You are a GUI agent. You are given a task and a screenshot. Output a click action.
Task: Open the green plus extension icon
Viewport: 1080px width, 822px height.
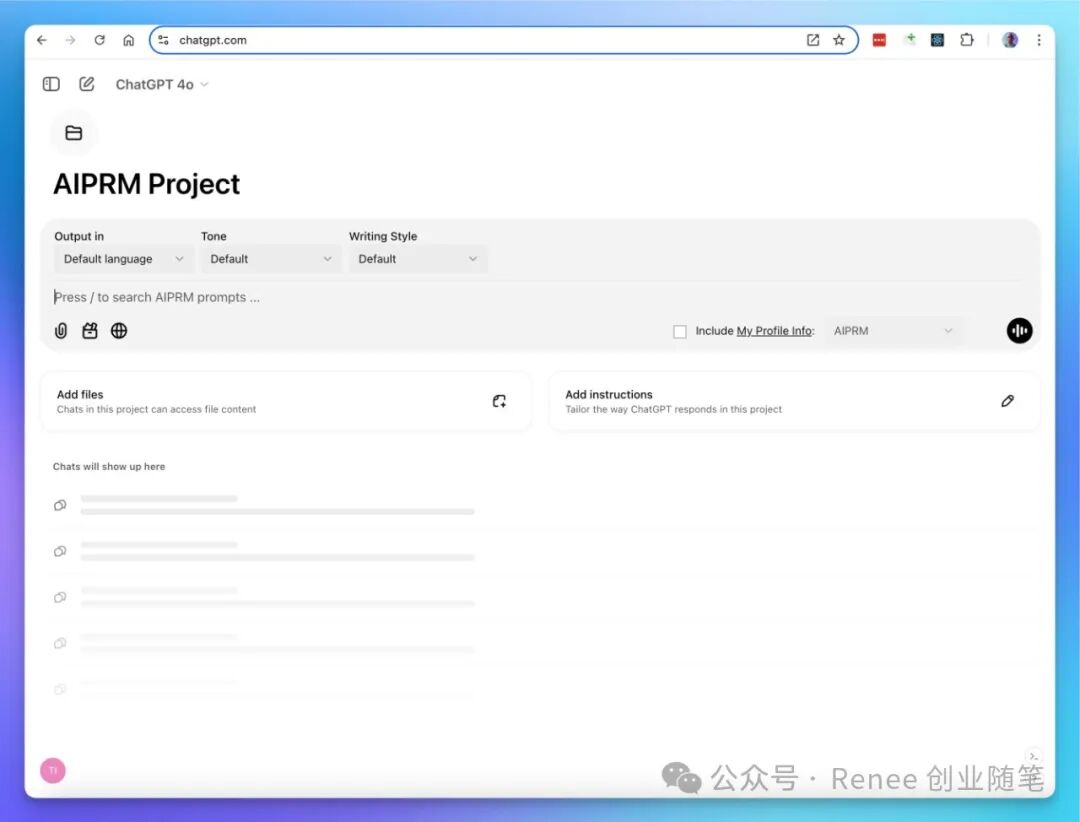pyautogui.click(x=909, y=40)
